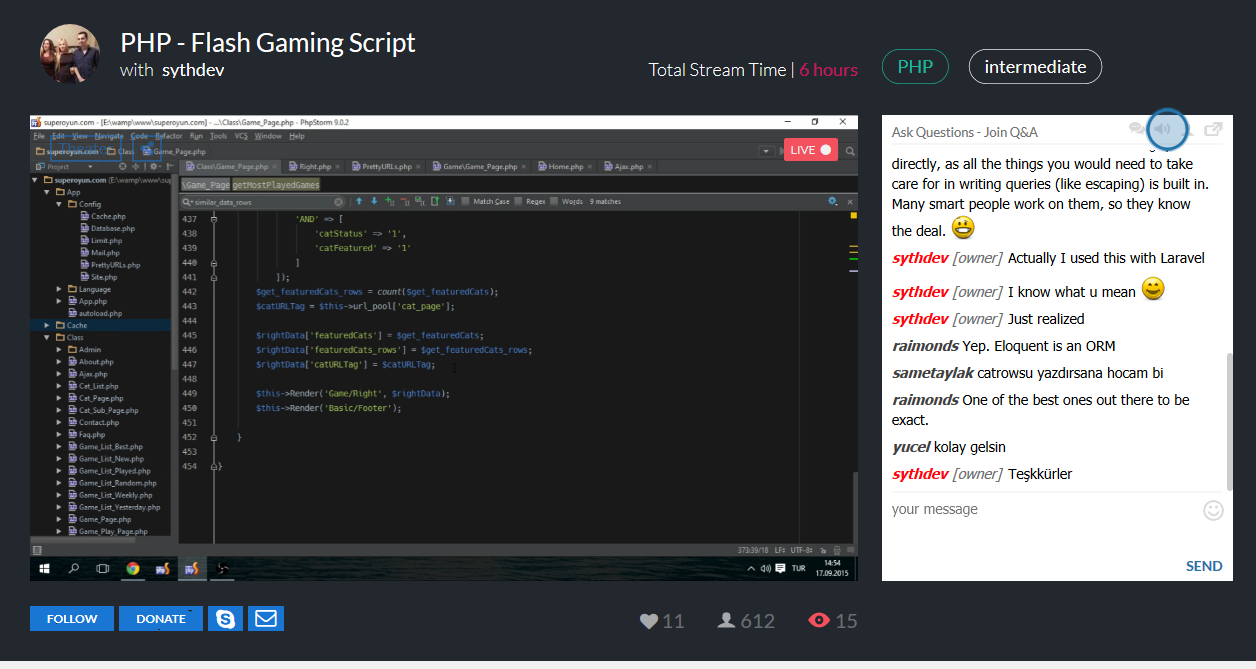The height and width of the screenshot is (669, 1256).
Task: Clear the similar_data_rows search field
Action: pyautogui.click(x=338, y=202)
